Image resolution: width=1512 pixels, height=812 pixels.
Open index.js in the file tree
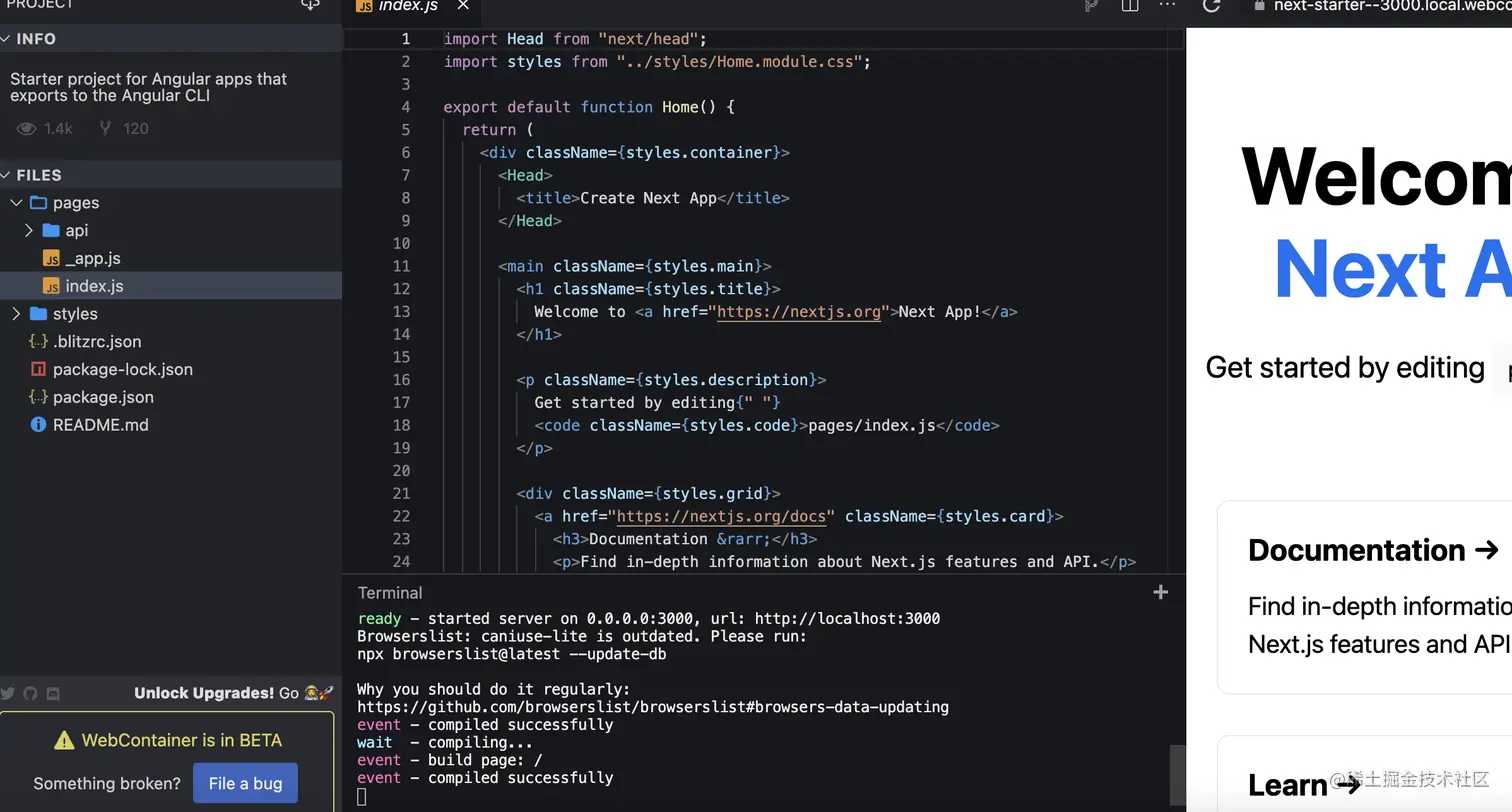(171, 286)
